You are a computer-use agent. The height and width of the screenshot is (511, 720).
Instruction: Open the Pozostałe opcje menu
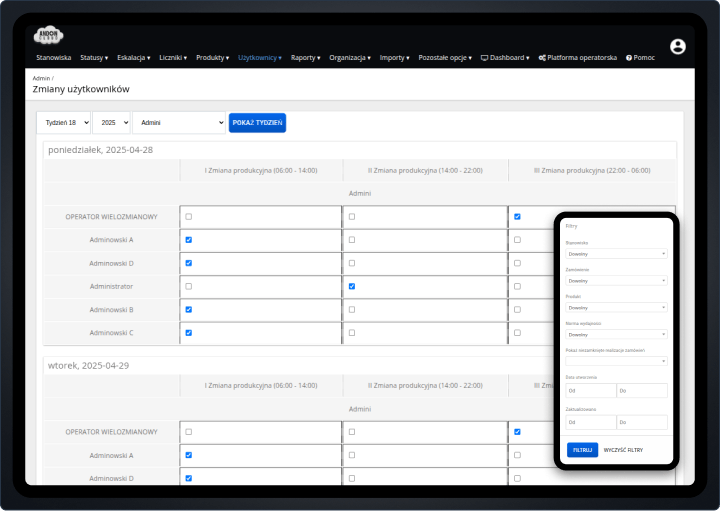point(443,58)
